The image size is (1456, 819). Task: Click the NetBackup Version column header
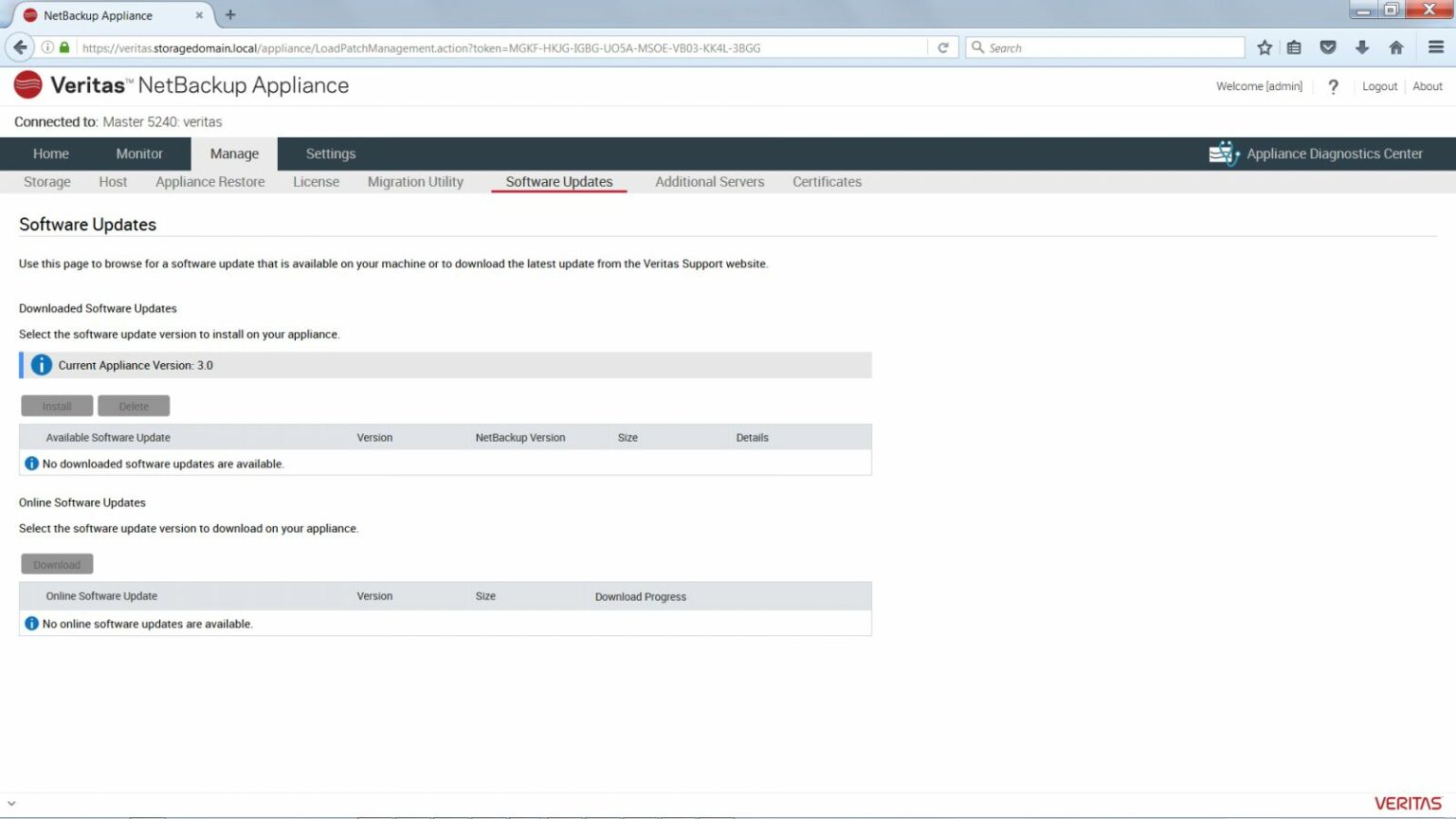(520, 438)
